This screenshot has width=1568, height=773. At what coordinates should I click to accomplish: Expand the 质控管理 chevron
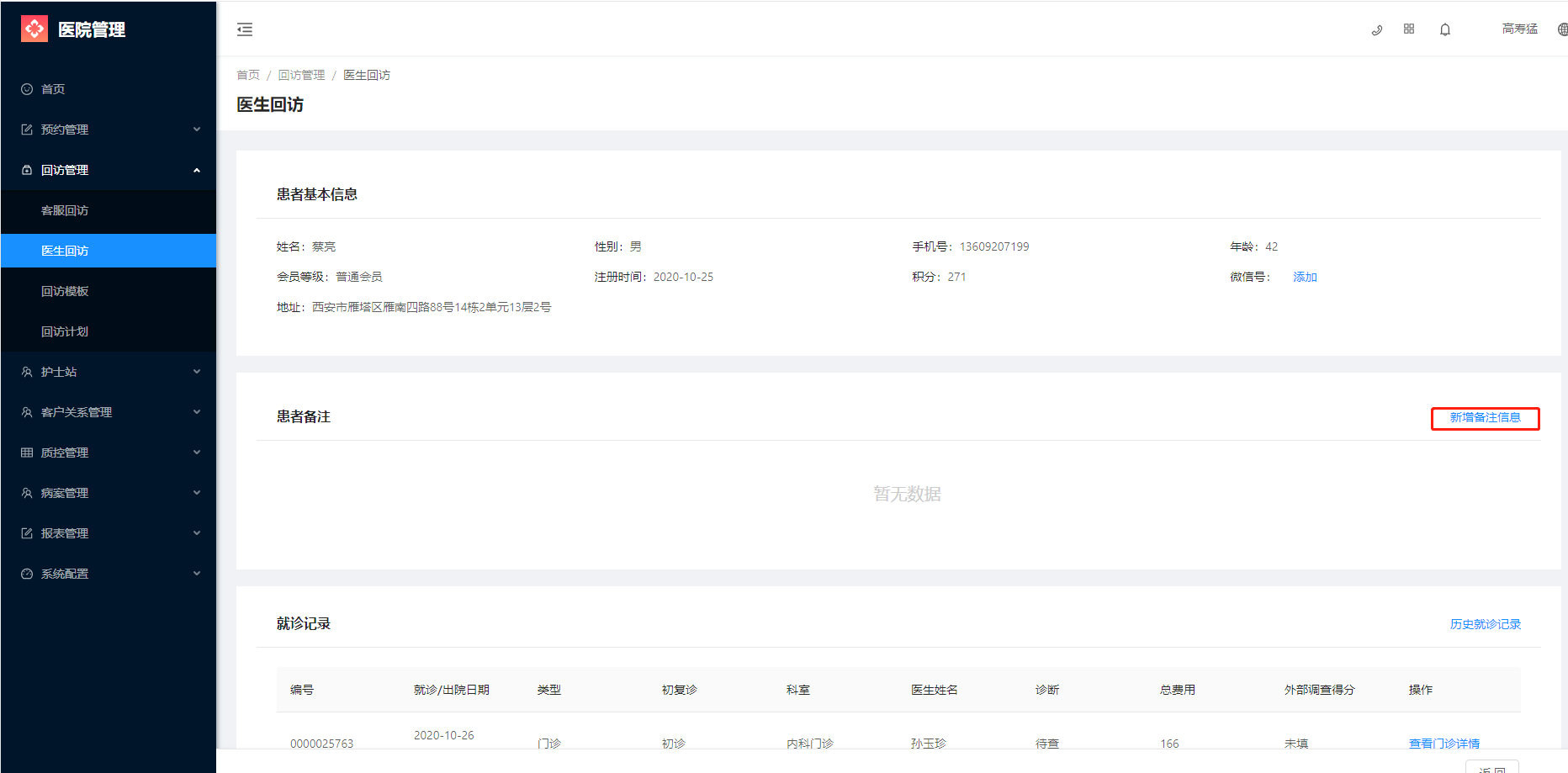tap(197, 453)
